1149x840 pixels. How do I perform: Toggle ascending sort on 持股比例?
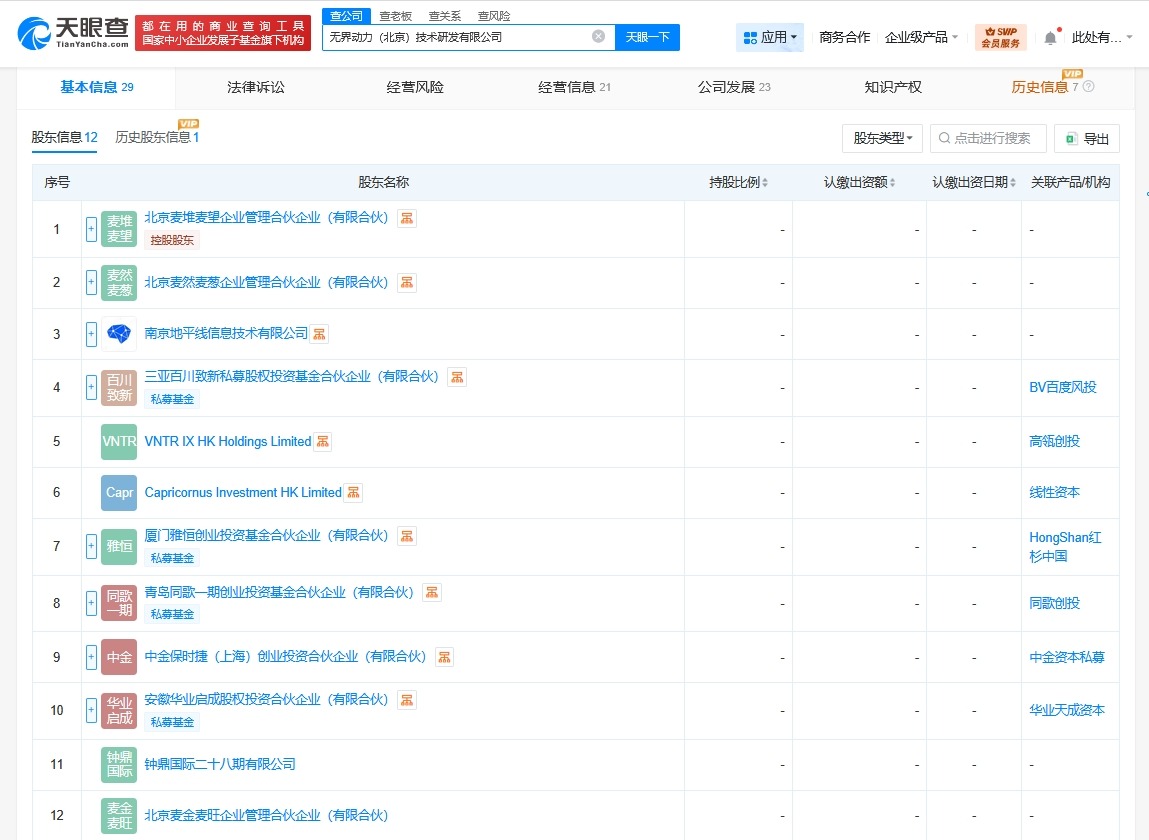click(x=765, y=181)
